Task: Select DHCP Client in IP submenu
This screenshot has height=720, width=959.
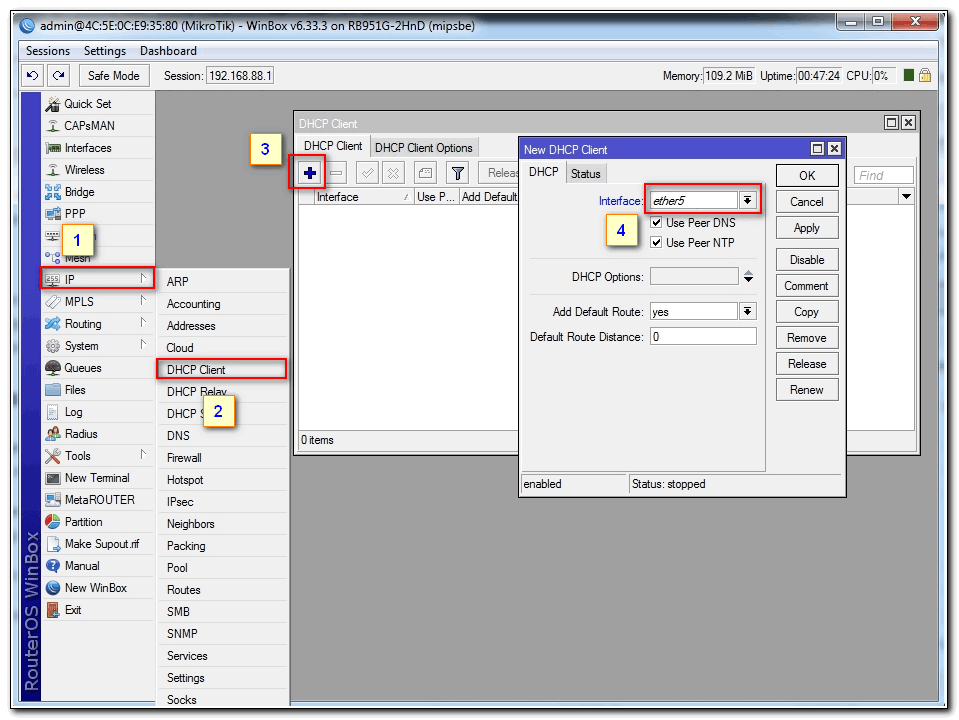Action: (x=196, y=370)
